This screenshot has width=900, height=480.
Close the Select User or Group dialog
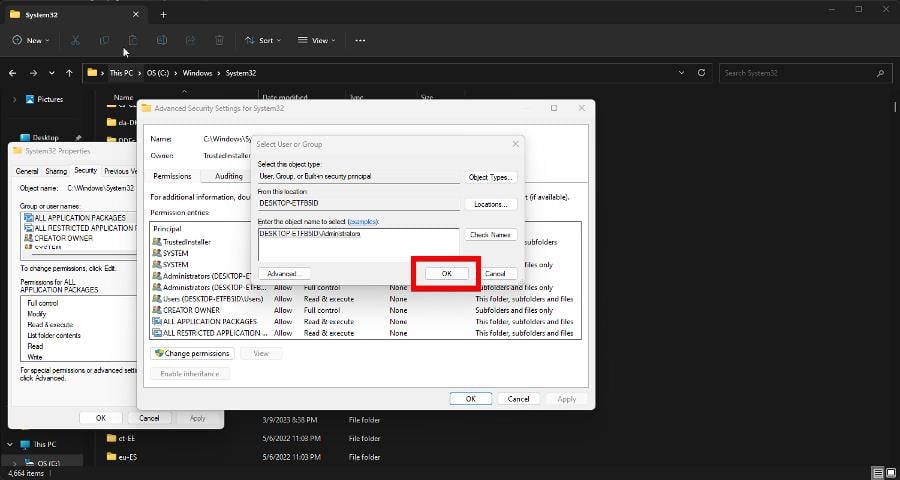(x=515, y=144)
